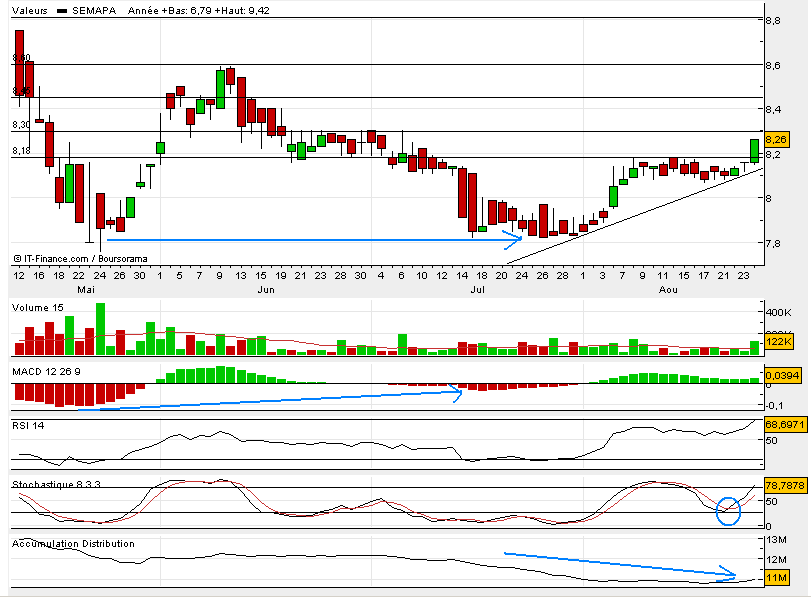The height and width of the screenshot is (597, 811).
Task: Click the yellow 122K volume value tag
Action: 779,341
